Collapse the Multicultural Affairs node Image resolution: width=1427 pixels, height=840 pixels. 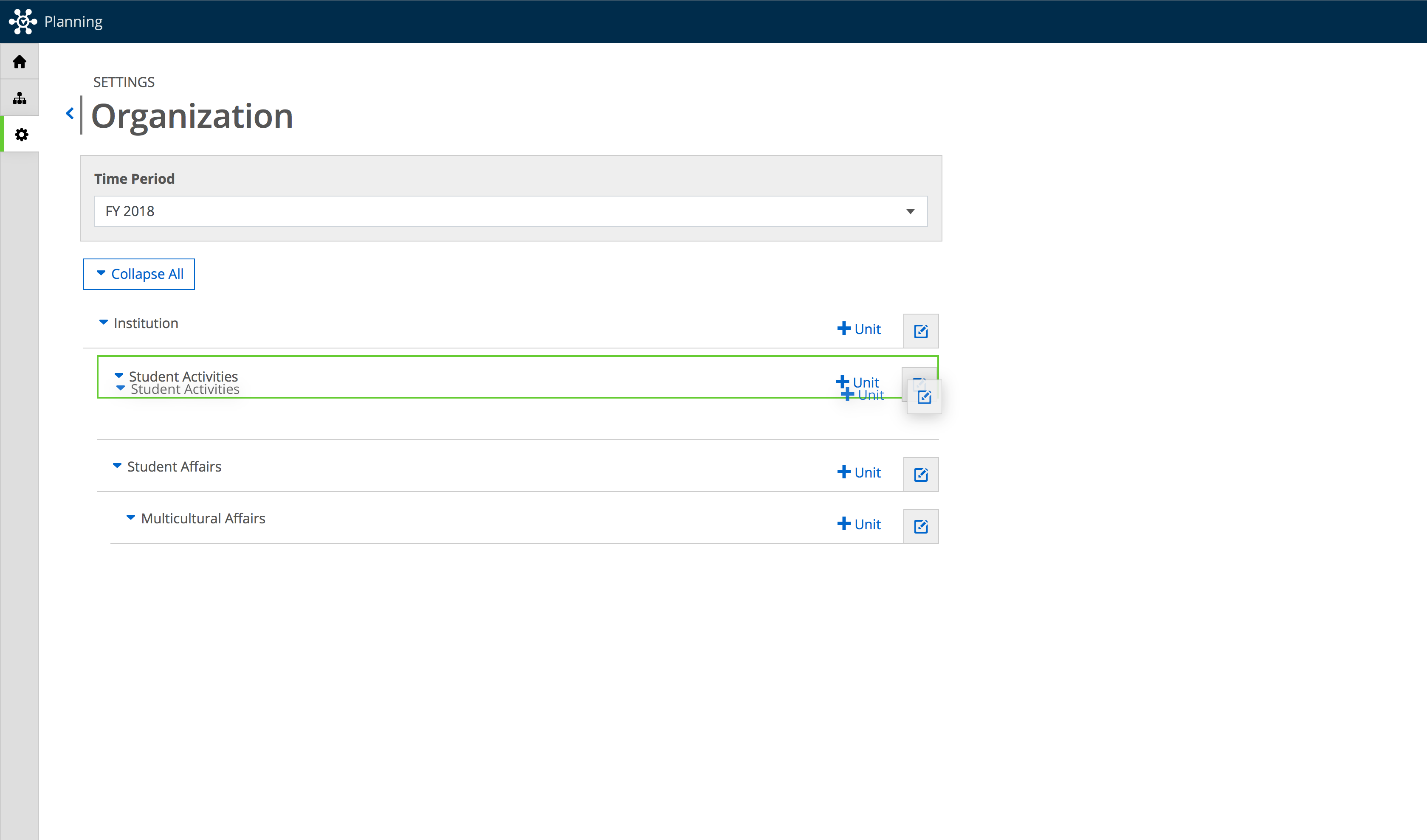[131, 517]
